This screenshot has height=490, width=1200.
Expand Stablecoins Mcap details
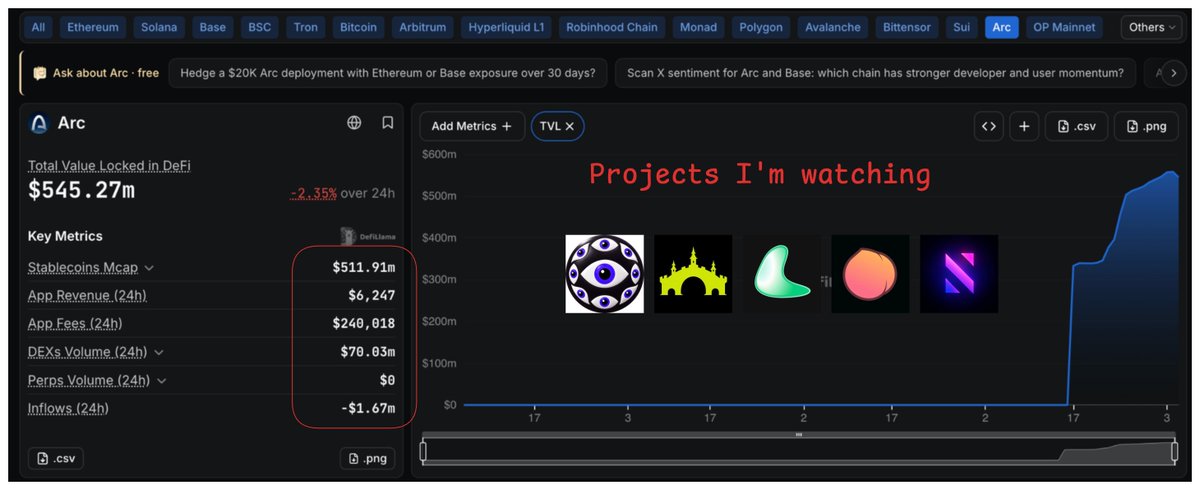(149, 268)
